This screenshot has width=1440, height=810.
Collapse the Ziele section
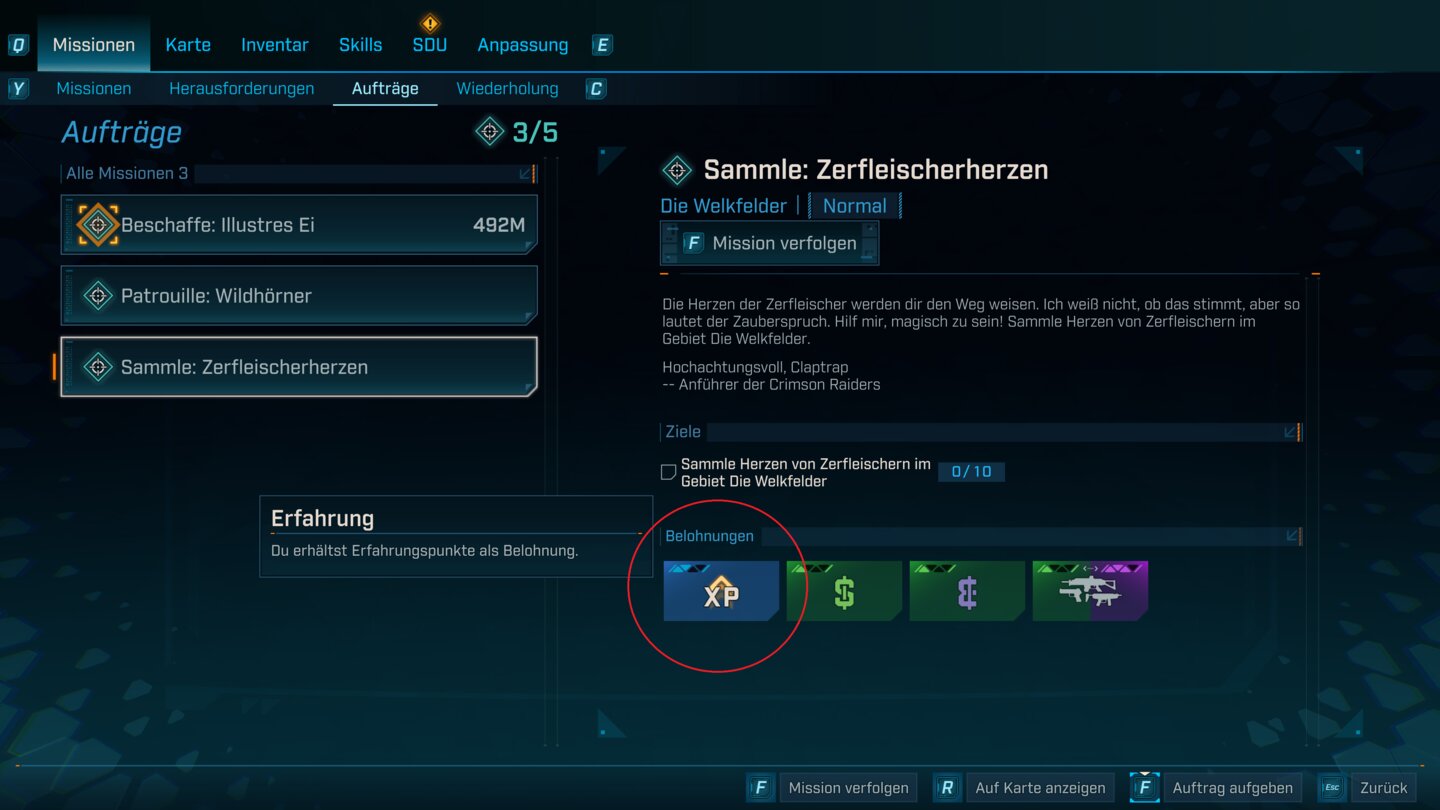pyautogui.click(x=1291, y=432)
